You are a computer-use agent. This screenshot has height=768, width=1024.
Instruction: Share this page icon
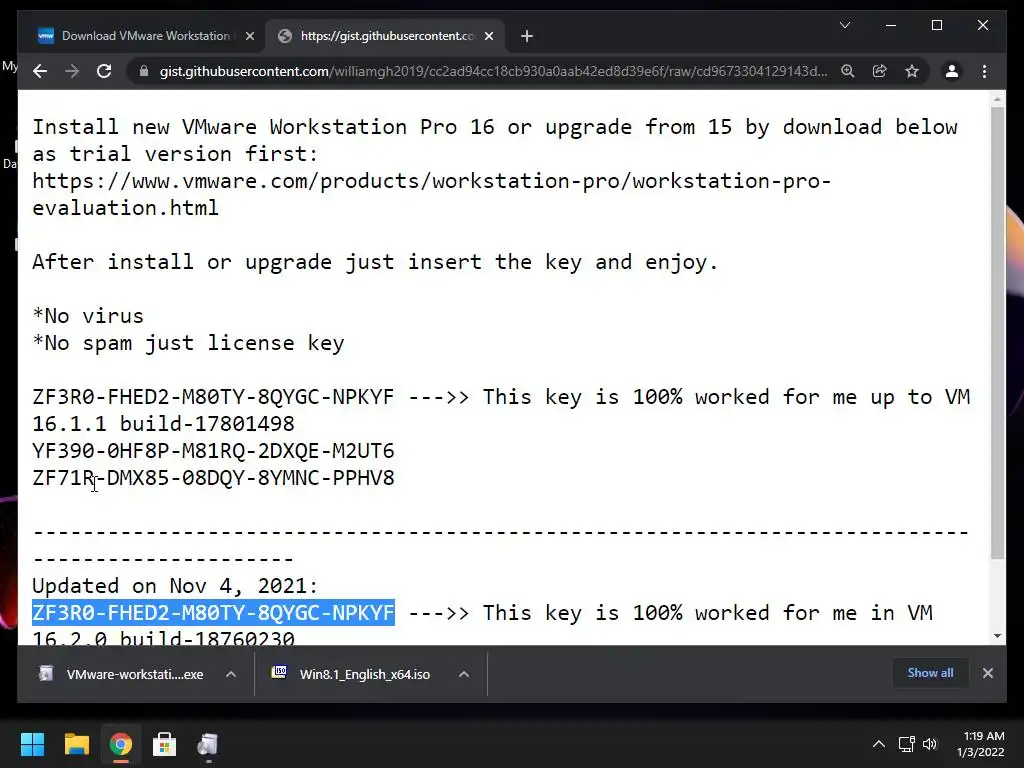(x=880, y=71)
